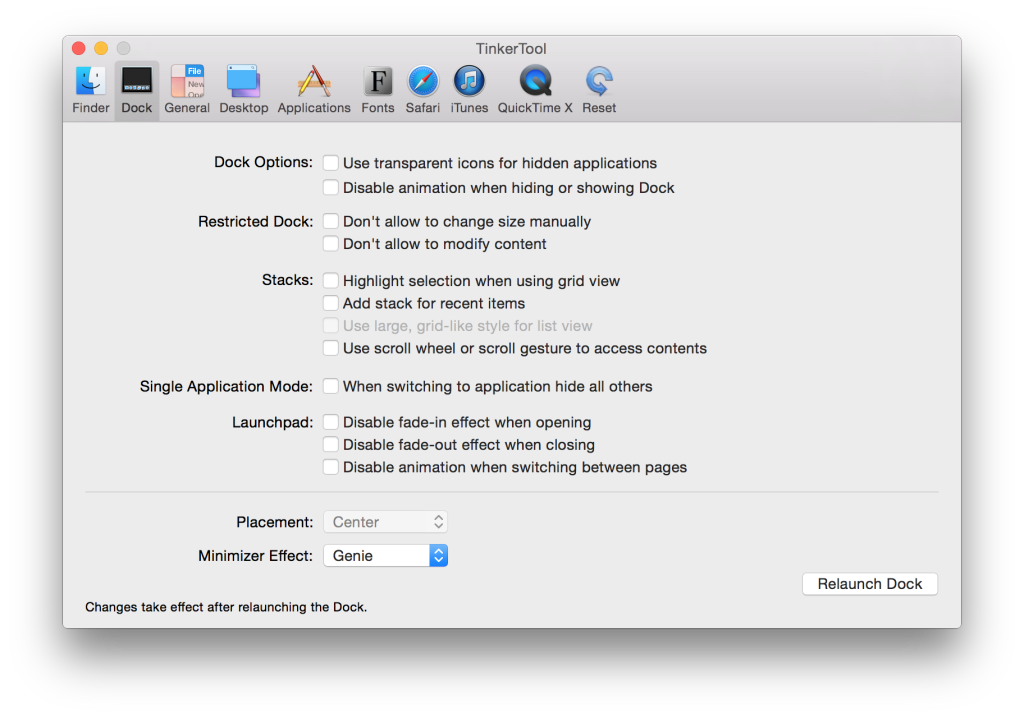Enable hide all others when switching
Image resolution: width=1024 pixels, height=718 pixels.
(x=331, y=386)
